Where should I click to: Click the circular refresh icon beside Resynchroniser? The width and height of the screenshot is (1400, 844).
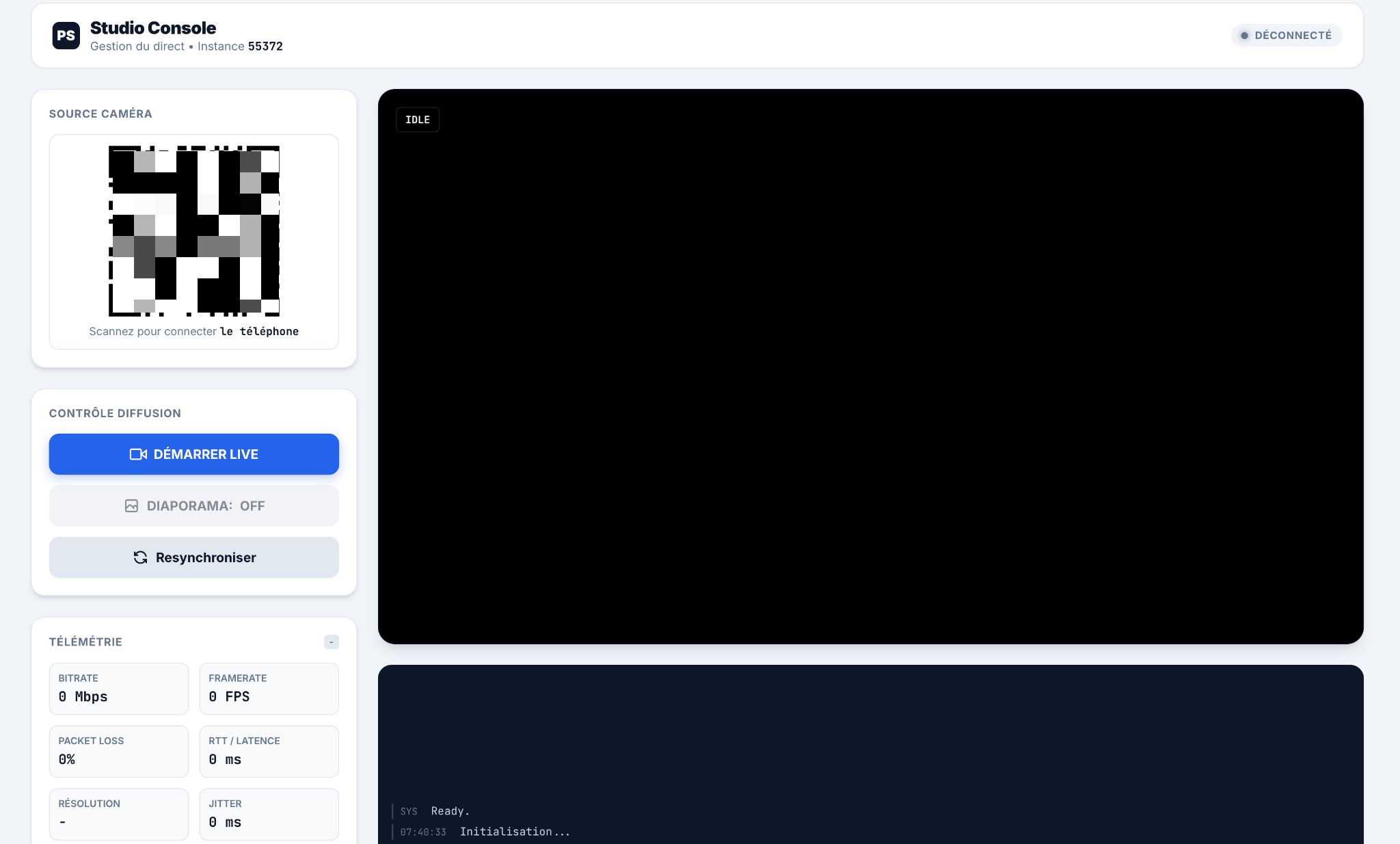coord(141,557)
